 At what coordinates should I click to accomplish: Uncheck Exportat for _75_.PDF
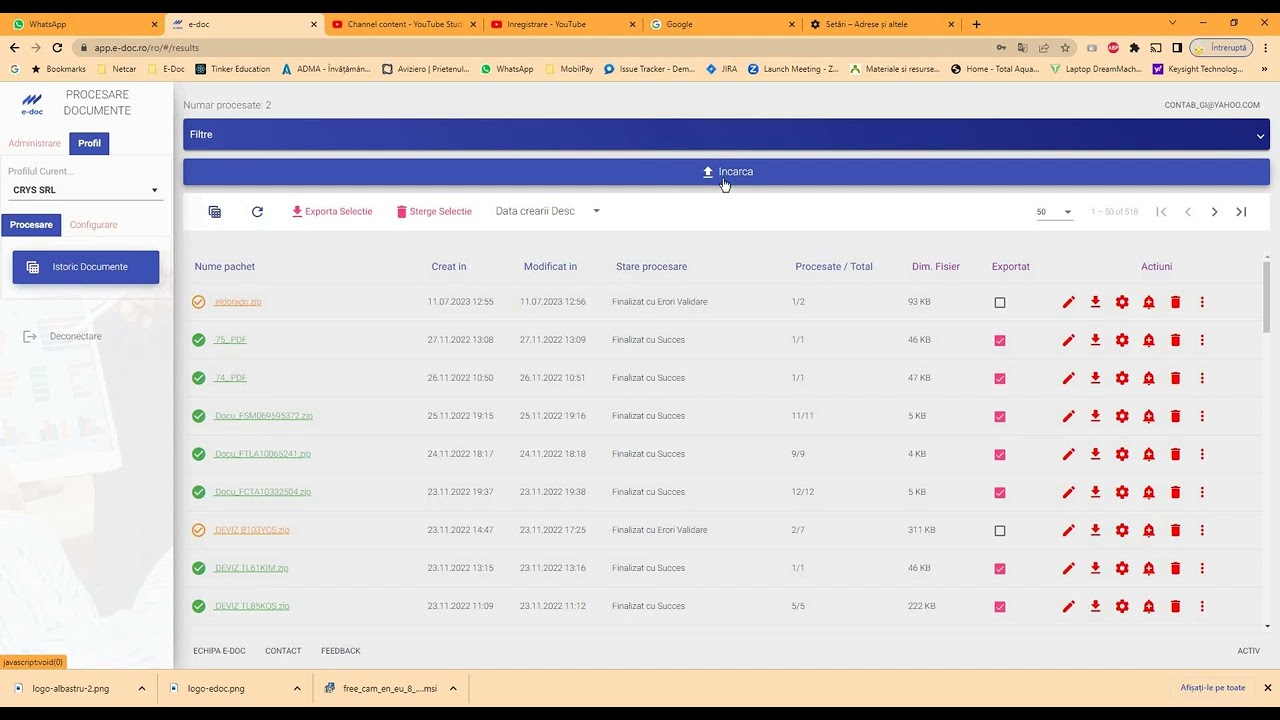click(1000, 341)
